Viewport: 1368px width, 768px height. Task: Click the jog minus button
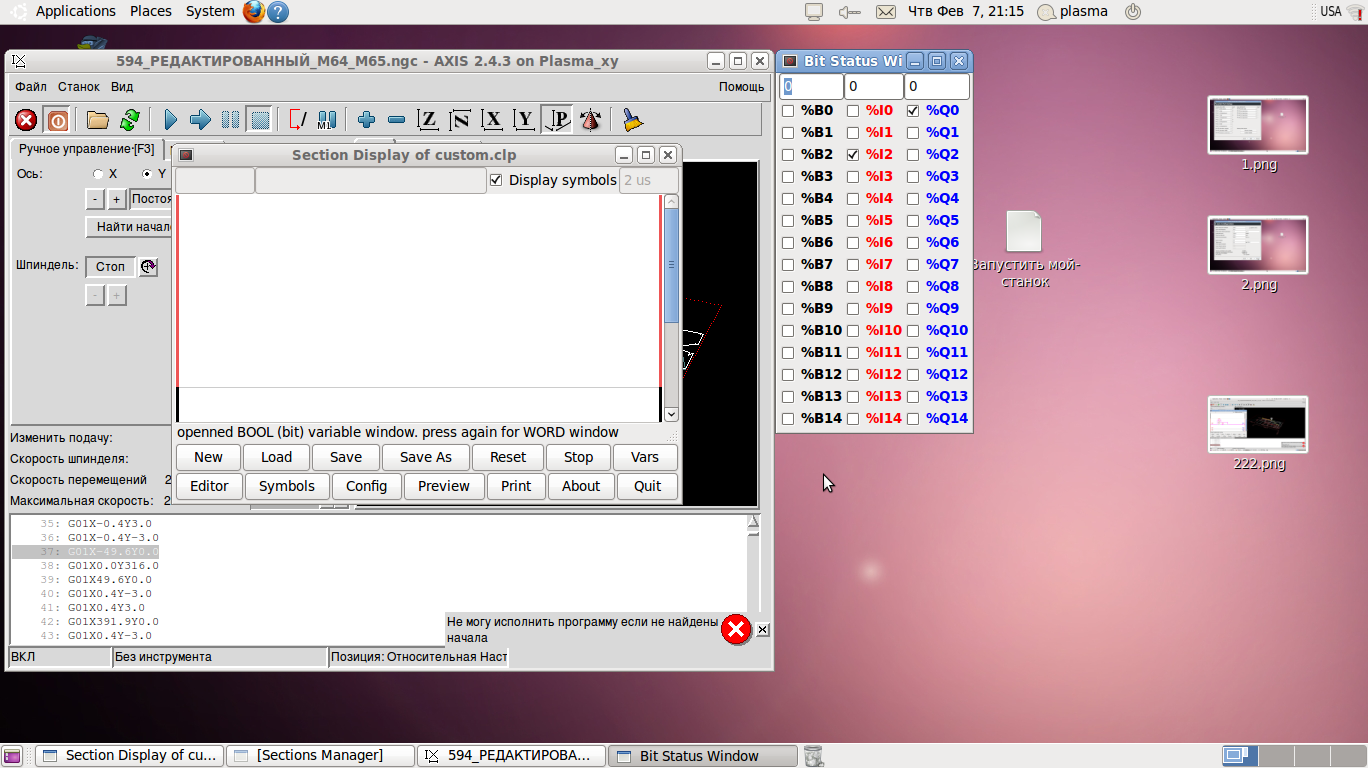point(95,199)
